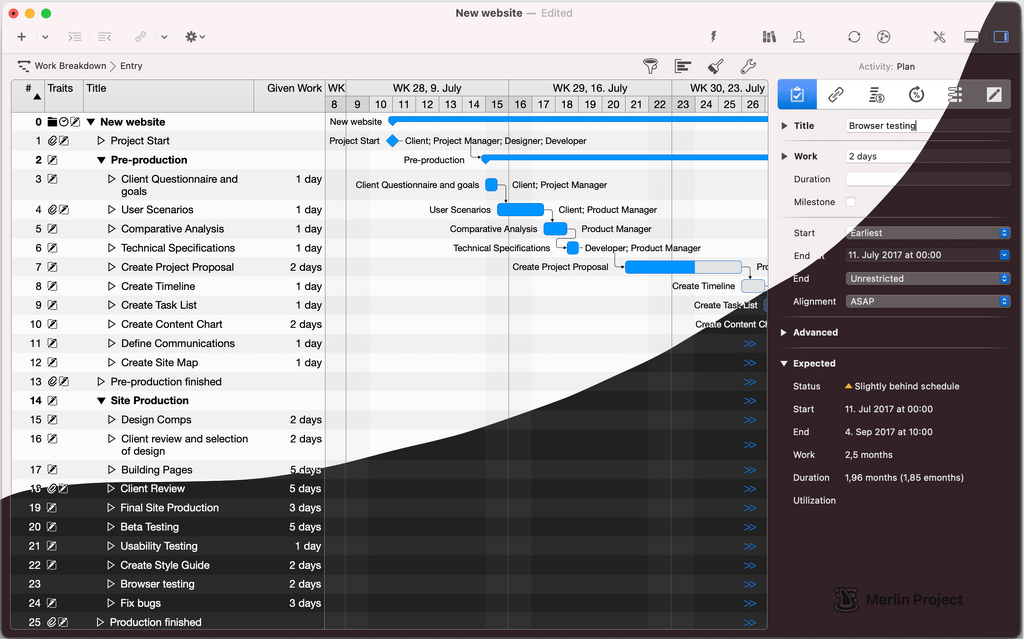
Task: Click the indent task icon
Action: tap(75, 37)
